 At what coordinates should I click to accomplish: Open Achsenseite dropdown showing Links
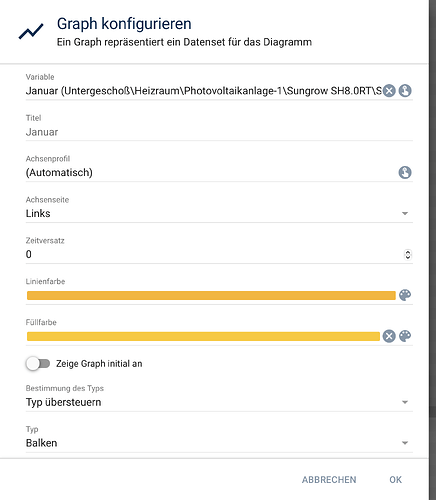click(x=219, y=213)
